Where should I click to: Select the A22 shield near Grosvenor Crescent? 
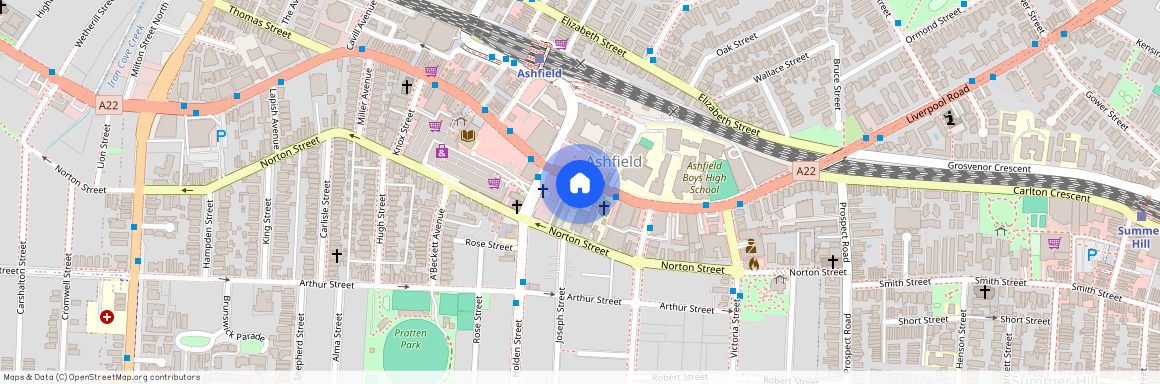click(806, 171)
